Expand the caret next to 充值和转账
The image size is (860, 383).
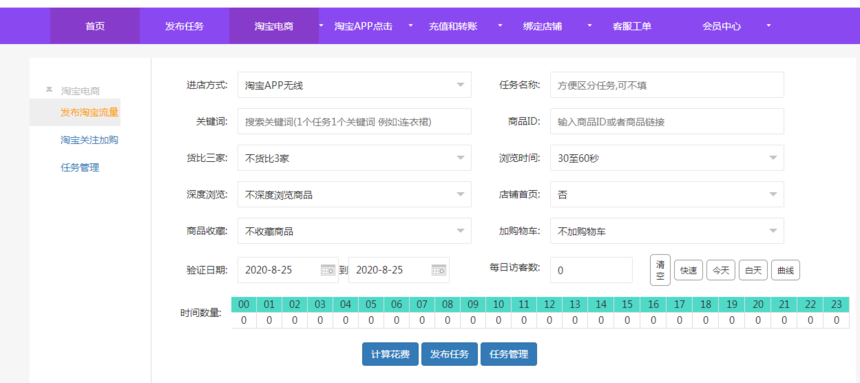(x=500, y=25)
